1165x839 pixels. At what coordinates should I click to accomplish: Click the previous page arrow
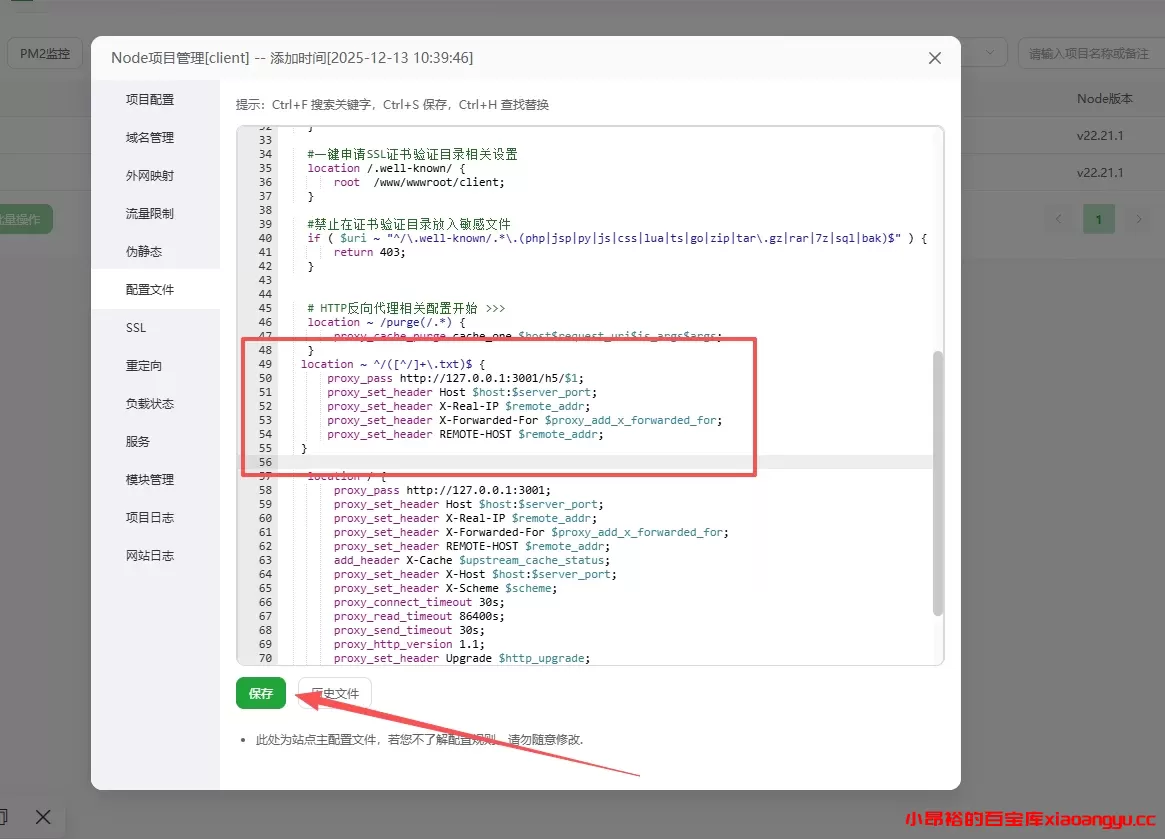1059,217
